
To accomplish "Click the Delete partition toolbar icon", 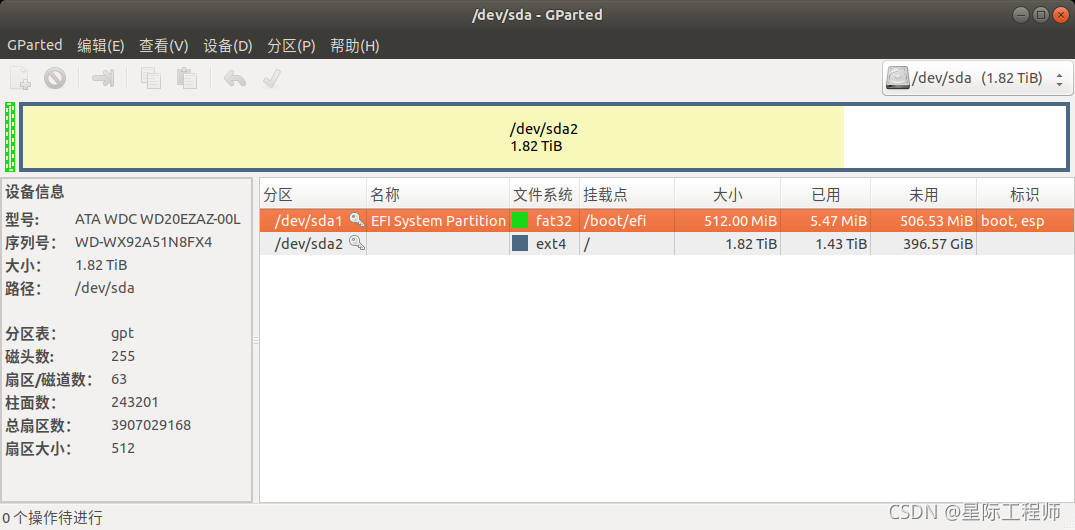I will [55, 78].
